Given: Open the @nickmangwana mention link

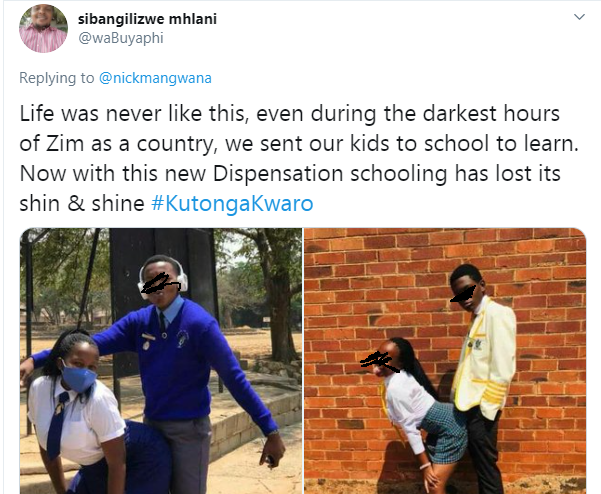Looking at the screenshot, I should tap(155, 78).
